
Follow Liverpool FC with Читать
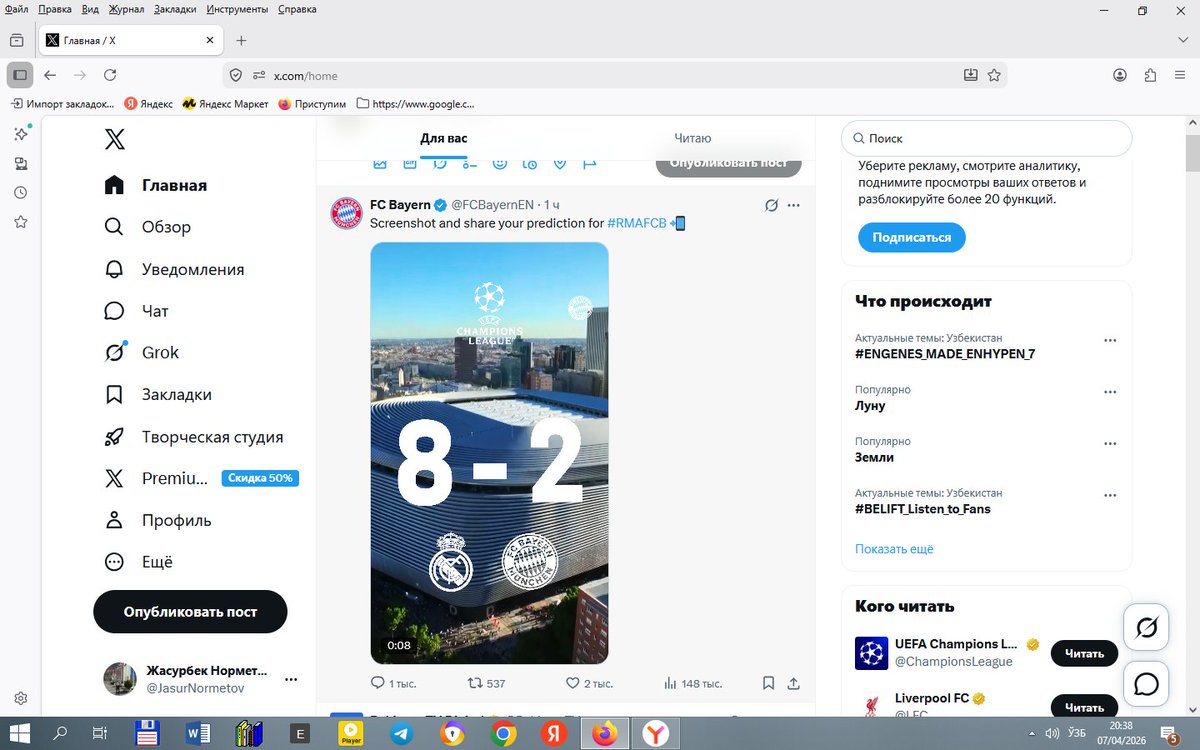point(1084,707)
